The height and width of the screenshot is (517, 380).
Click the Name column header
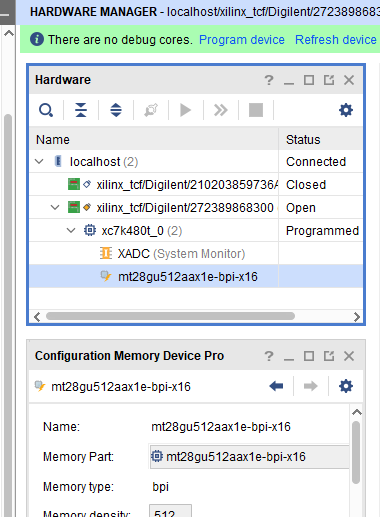pos(154,139)
